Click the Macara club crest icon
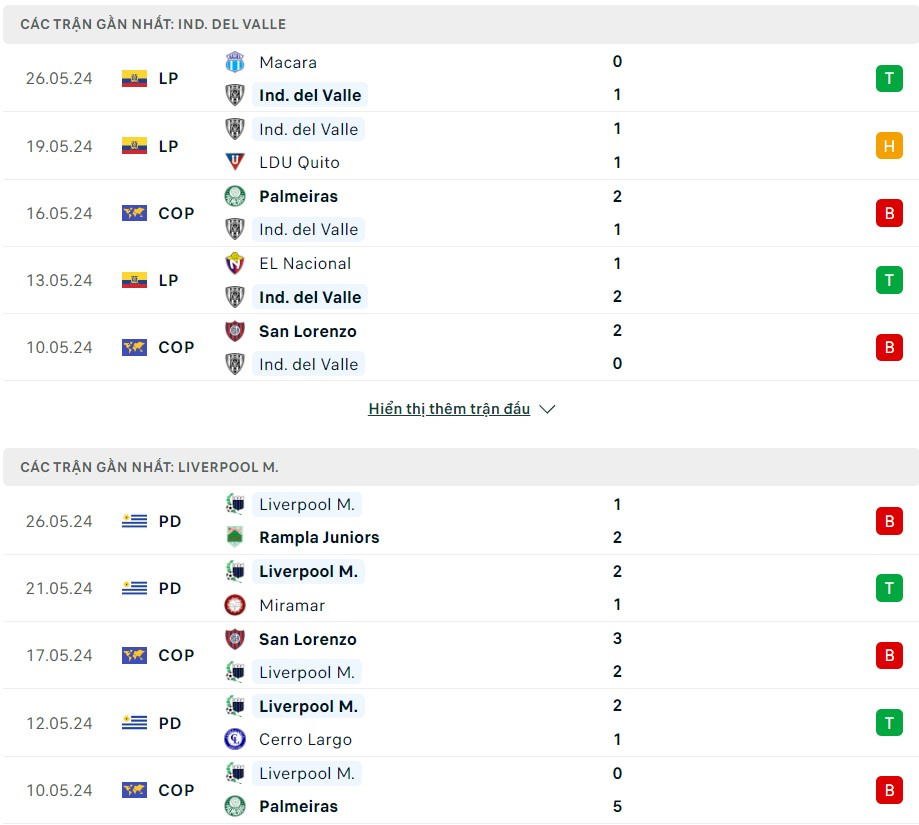The width and height of the screenshot is (919, 825). coord(236,62)
